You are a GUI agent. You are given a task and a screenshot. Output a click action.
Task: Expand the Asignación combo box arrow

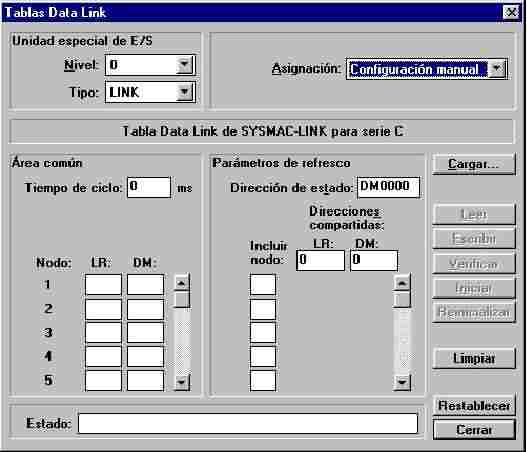click(x=496, y=69)
